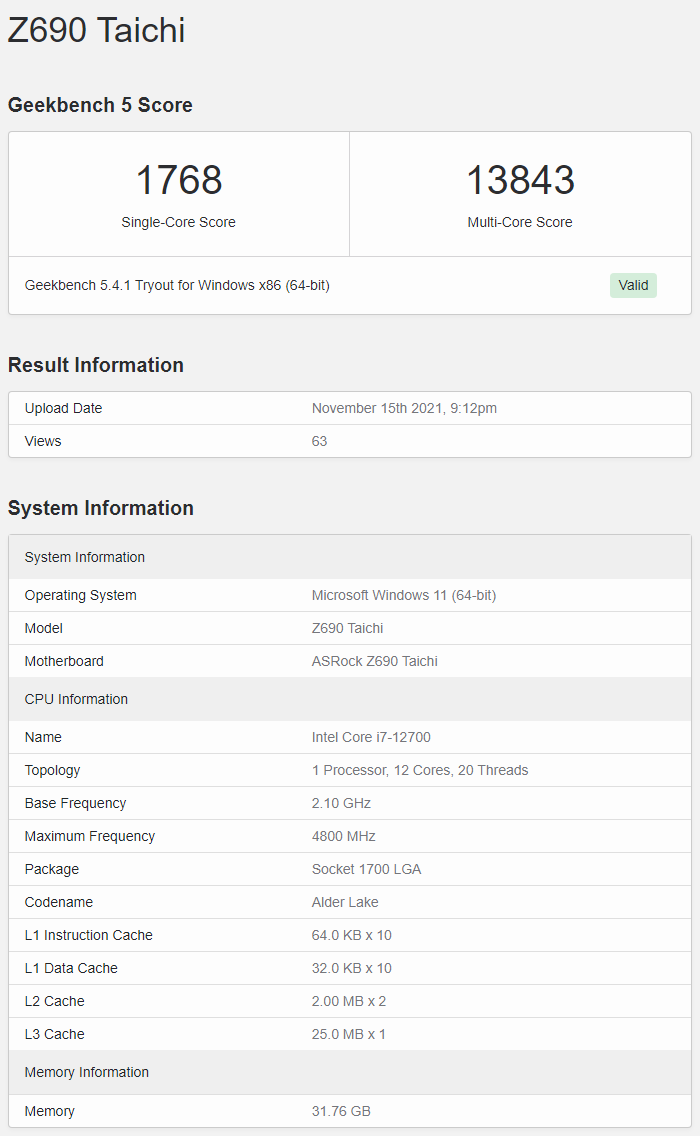
Task: Click the Geekbench 5.4.1 Tryout version text
Action: coord(177,285)
